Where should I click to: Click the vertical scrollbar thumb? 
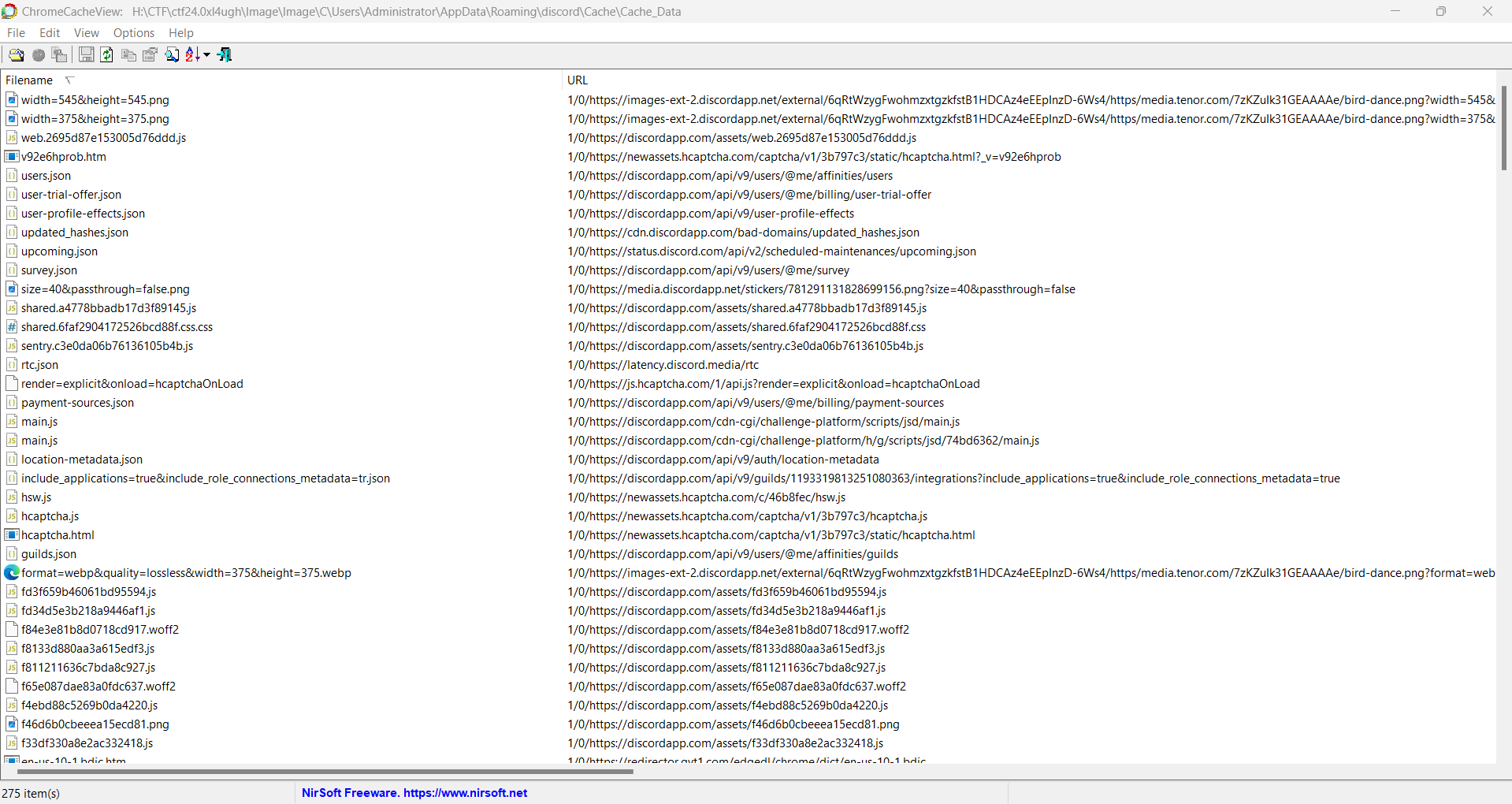[x=1503, y=128]
